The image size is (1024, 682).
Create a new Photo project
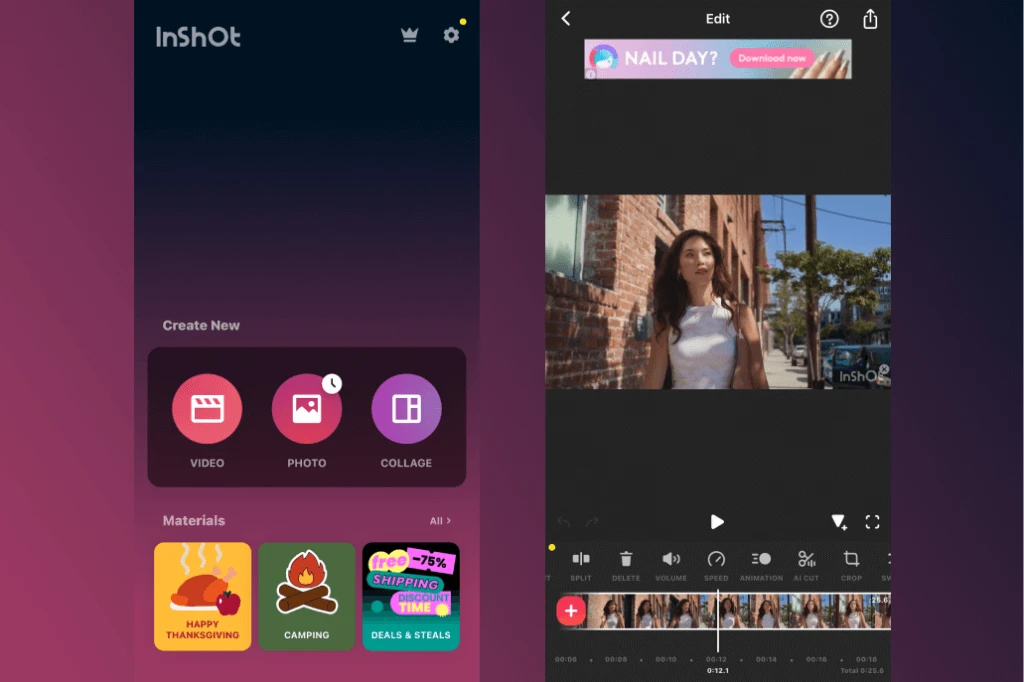click(306, 409)
